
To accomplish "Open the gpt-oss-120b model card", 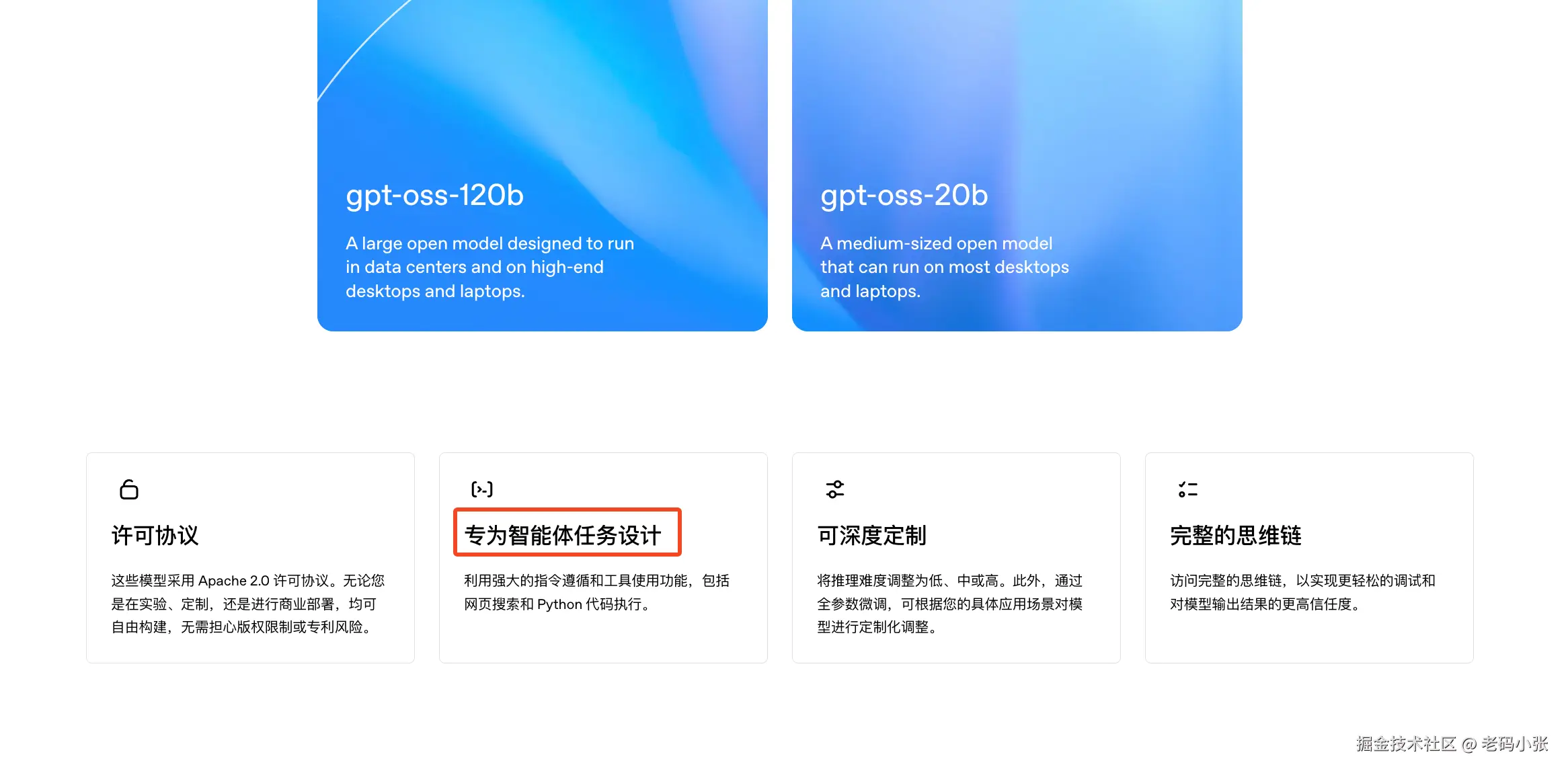I will pyautogui.click(x=543, y=165).
